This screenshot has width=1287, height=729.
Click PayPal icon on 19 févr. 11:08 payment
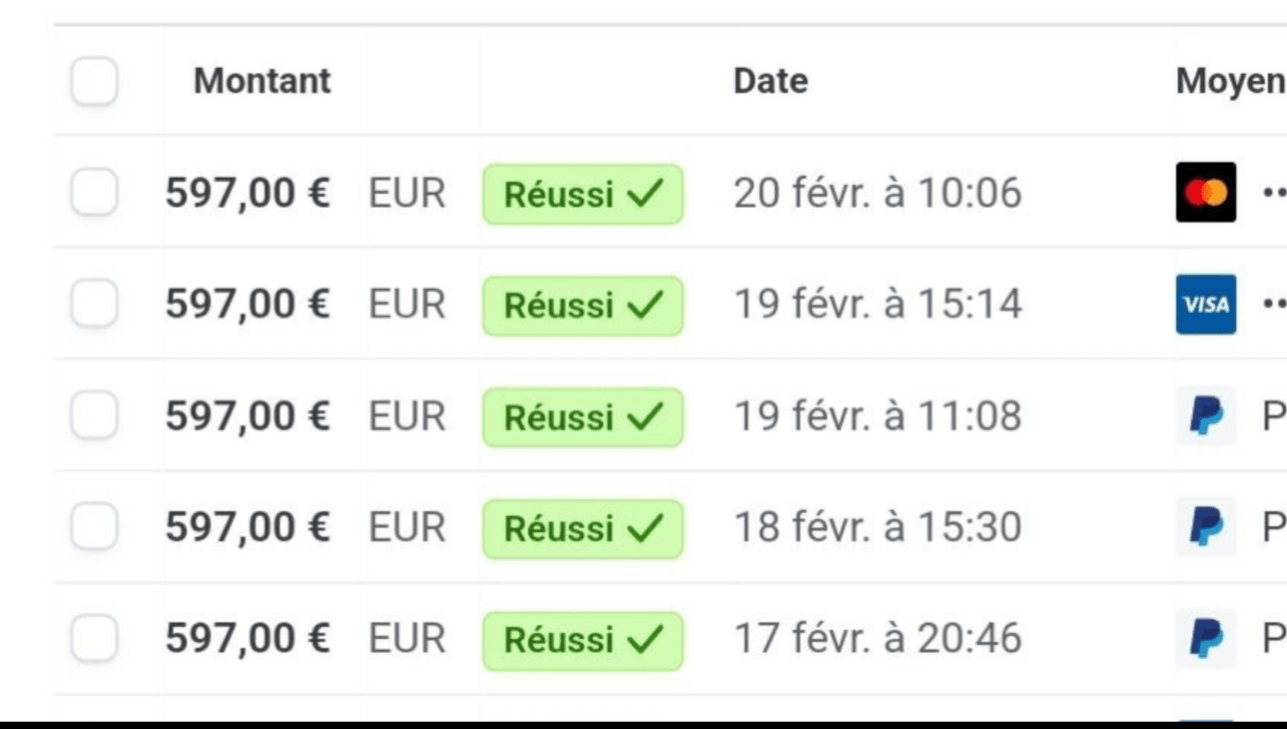pos(1205,416)
